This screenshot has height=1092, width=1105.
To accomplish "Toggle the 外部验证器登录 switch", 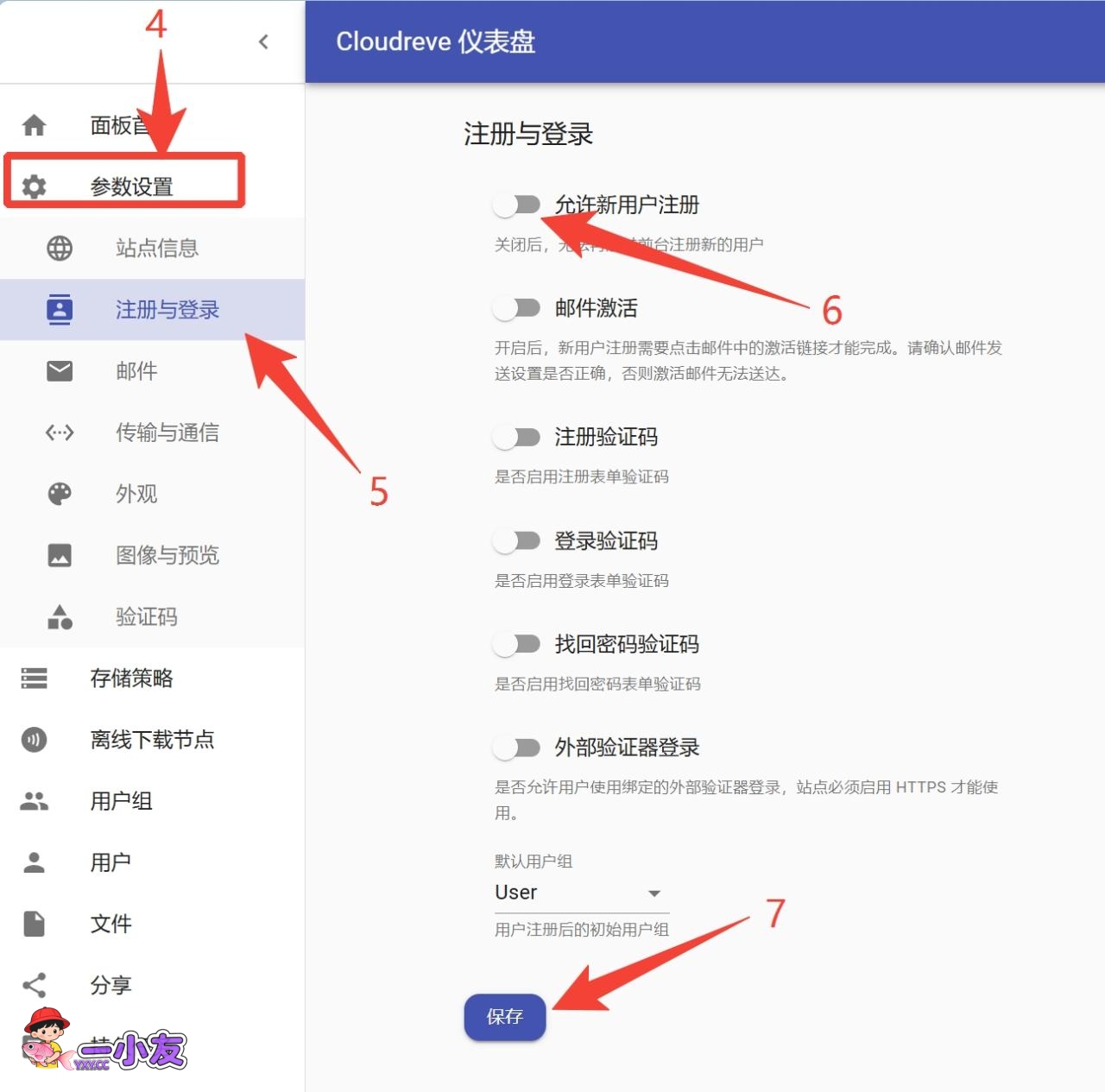I will (516, 748).
